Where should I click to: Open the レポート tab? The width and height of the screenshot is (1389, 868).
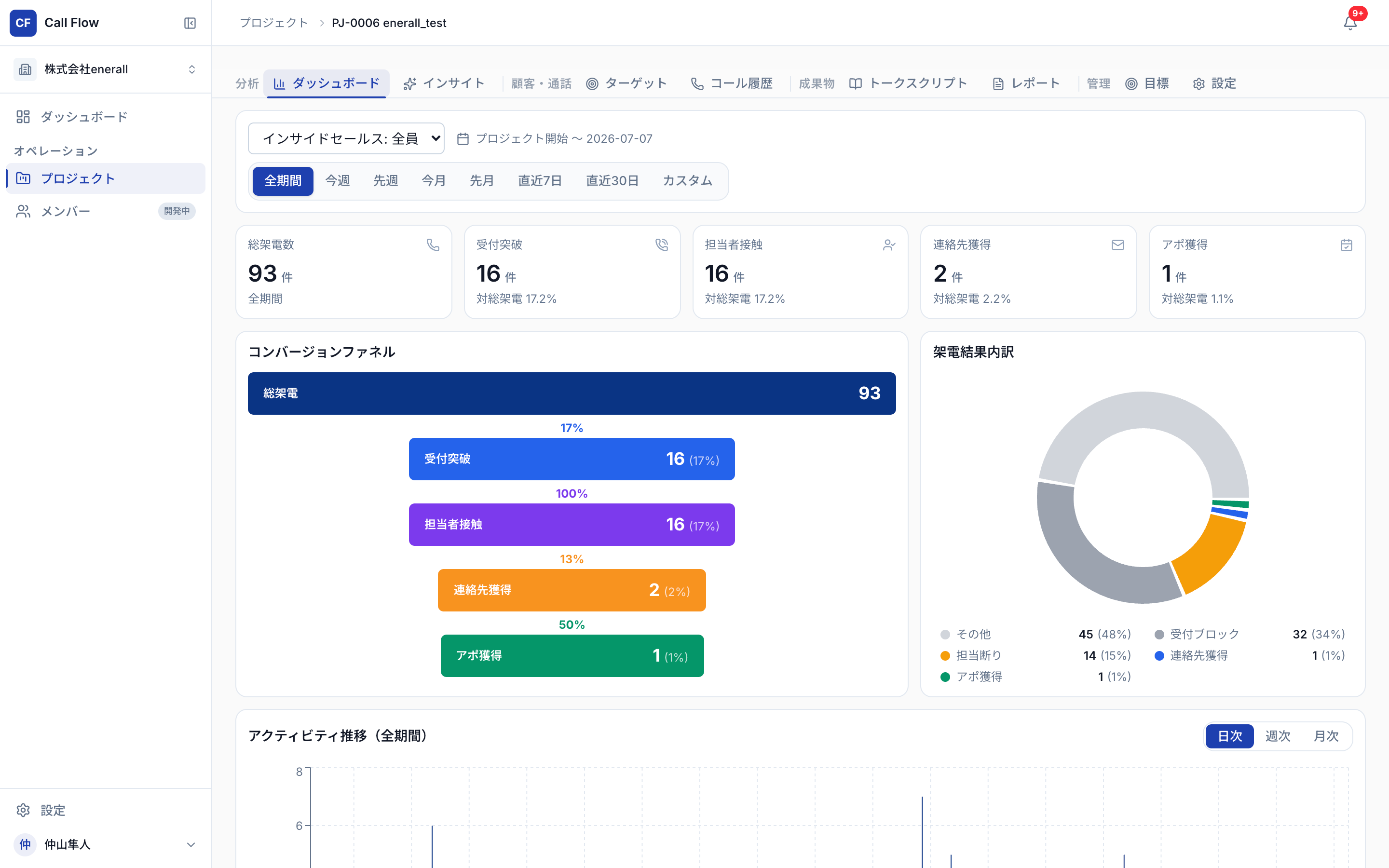[x=1026, y=83]
